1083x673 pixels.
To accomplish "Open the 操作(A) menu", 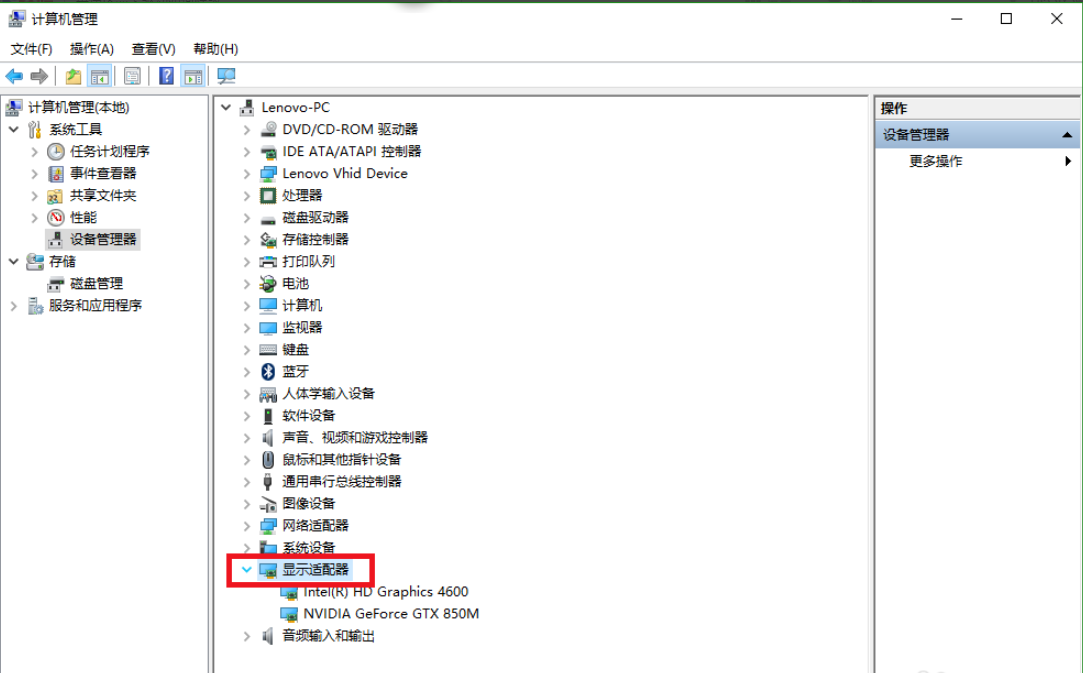I will 92,49.
